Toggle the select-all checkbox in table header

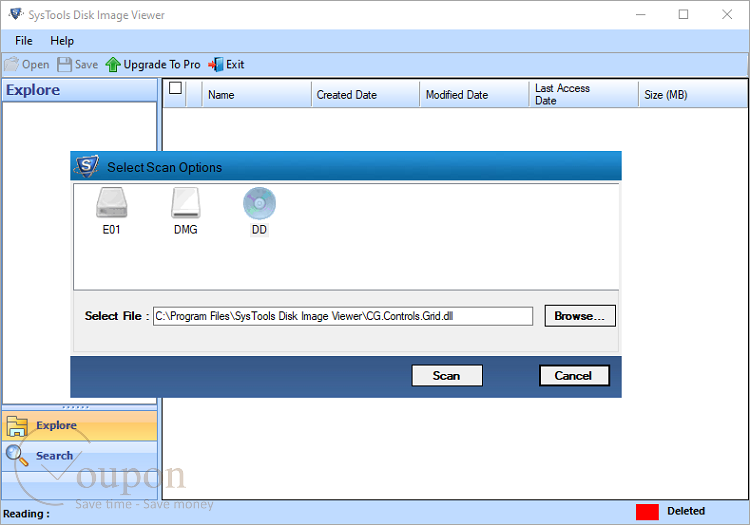point(176,88)
